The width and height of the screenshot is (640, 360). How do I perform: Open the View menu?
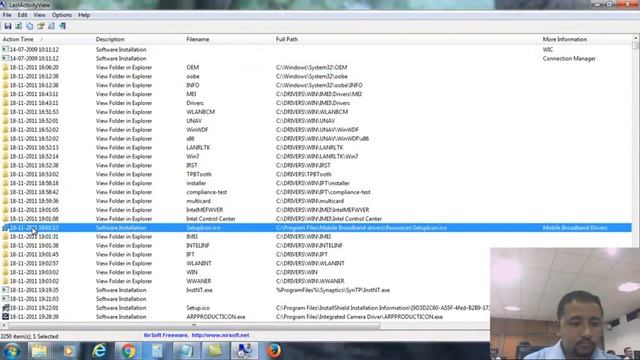[x=40, y=15]
